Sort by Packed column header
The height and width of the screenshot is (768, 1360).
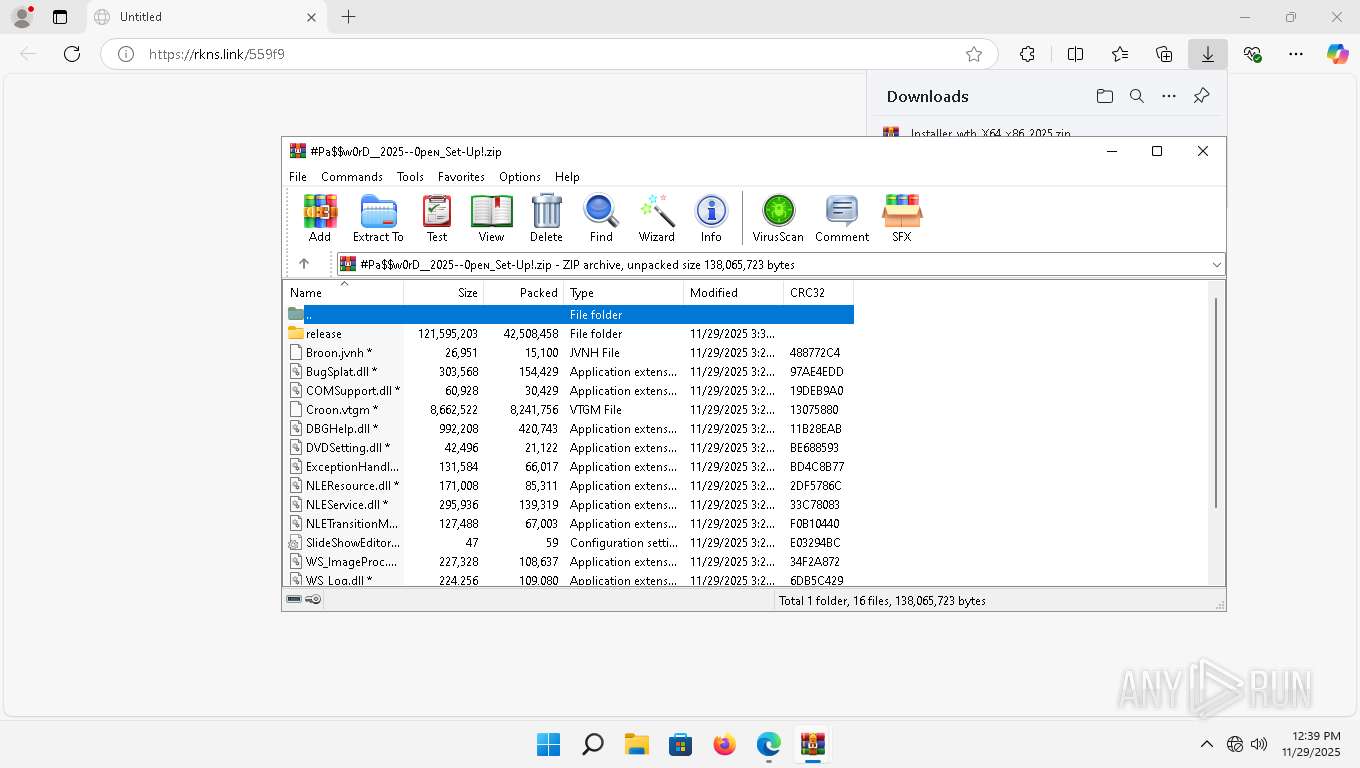(524, 293)
